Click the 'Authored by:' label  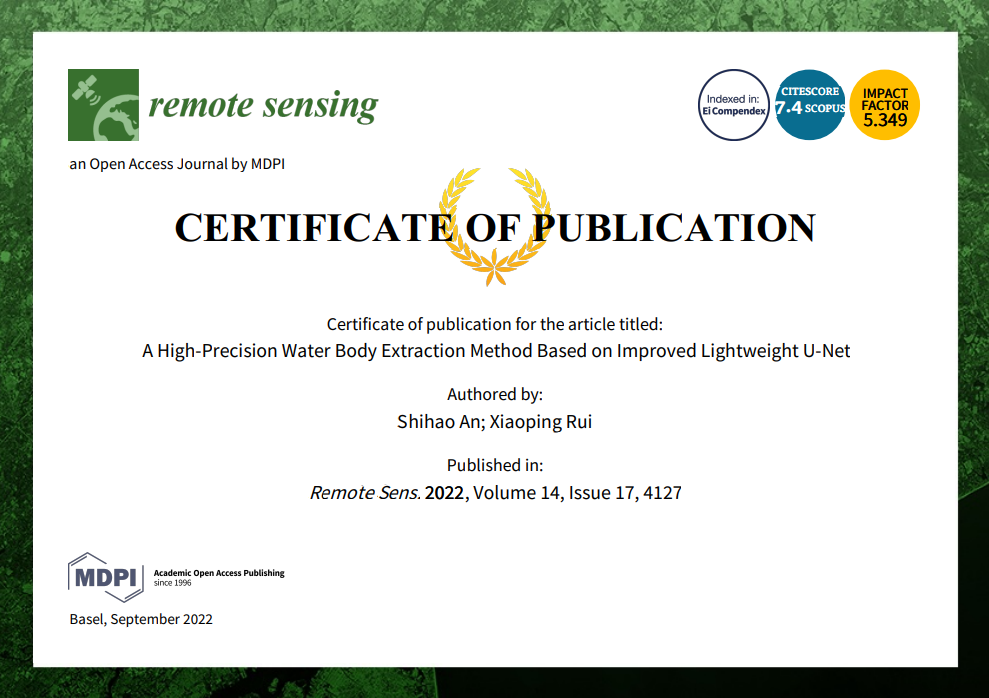click(x=495, y=394)
